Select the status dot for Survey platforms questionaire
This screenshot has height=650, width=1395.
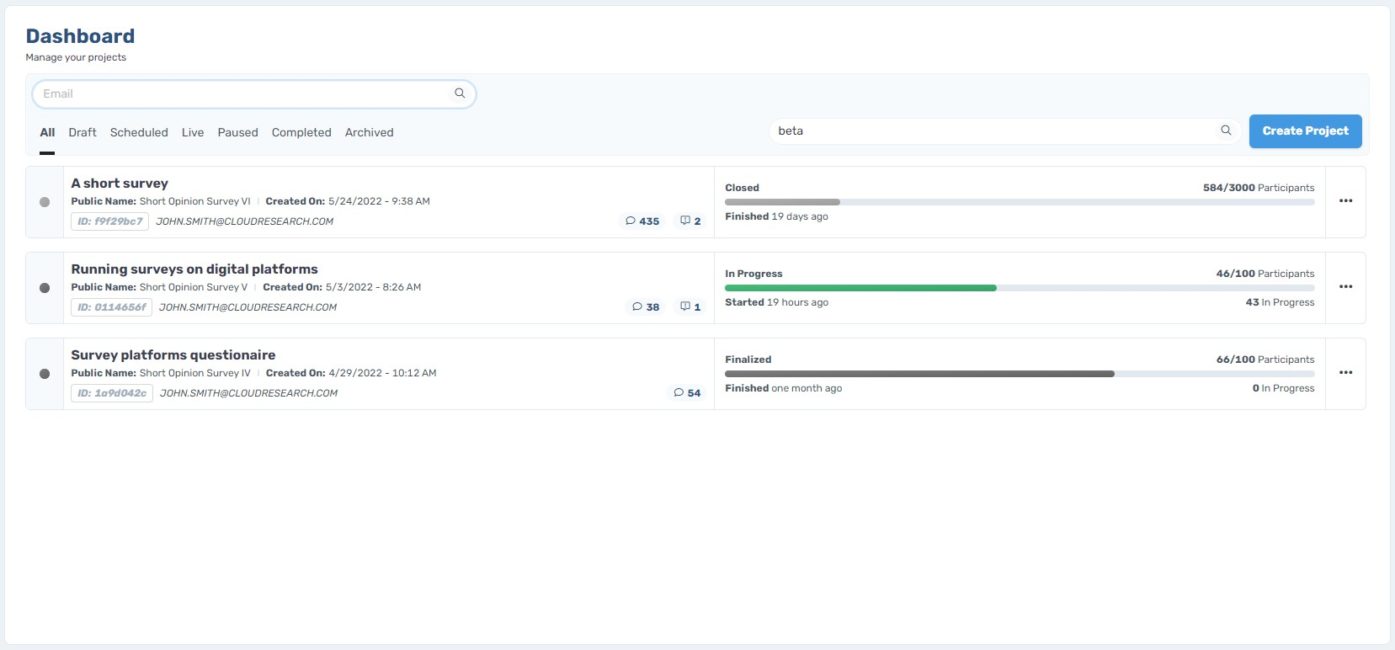click(x=44, y=372)
